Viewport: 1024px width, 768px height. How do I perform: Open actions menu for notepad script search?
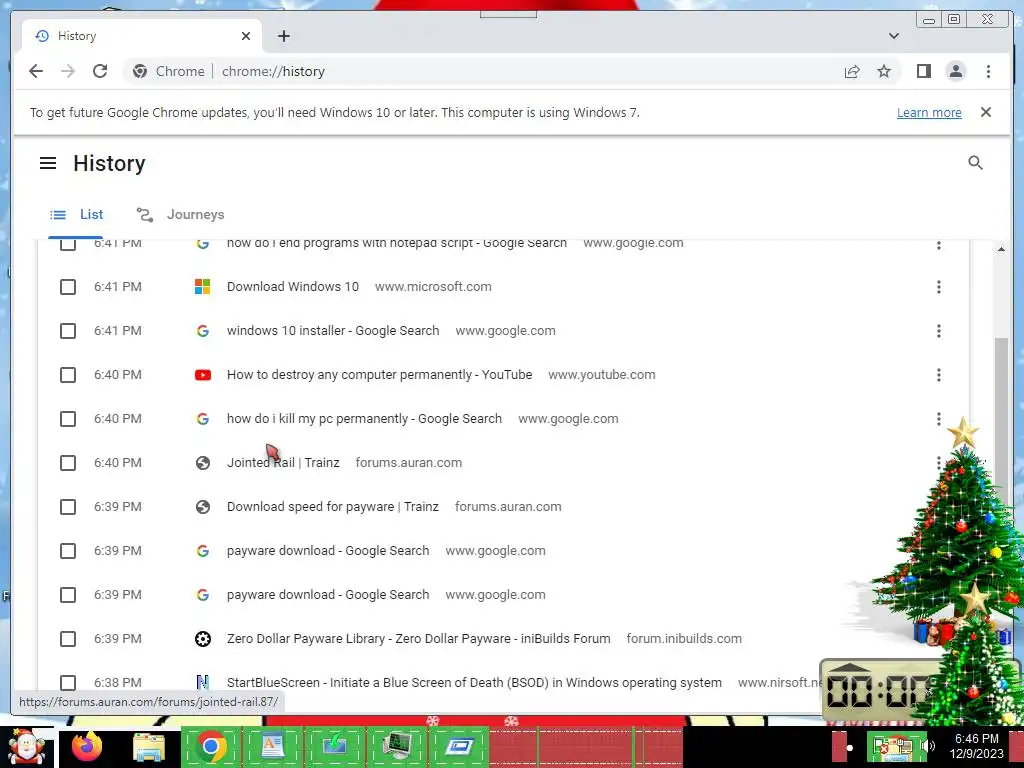pyautogui.click(x=938, y=245)
